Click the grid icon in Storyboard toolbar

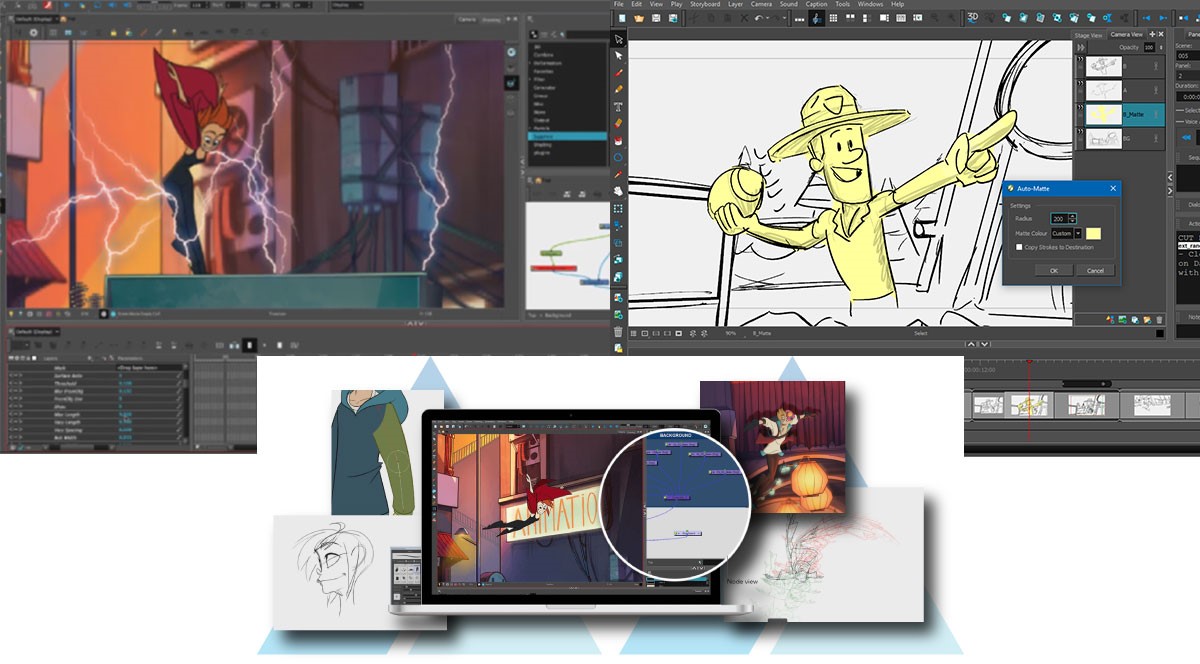tap(833, 18)
